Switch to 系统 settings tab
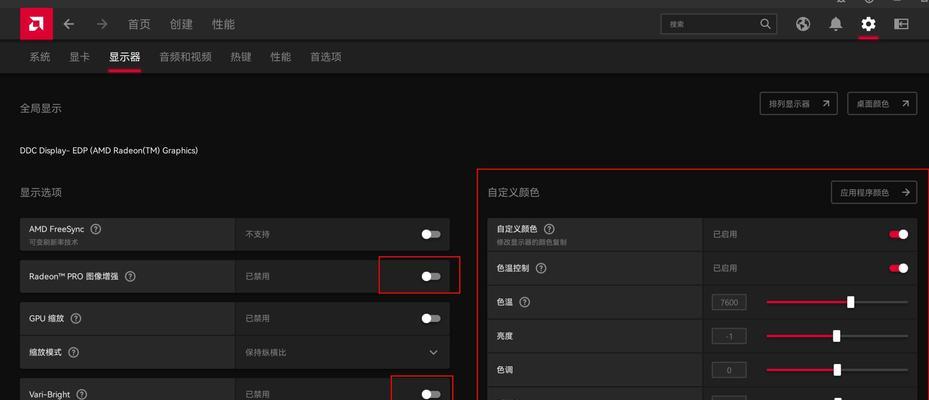Image resolution: width=929 pixels, height=400 pixels. coord(40,57)
